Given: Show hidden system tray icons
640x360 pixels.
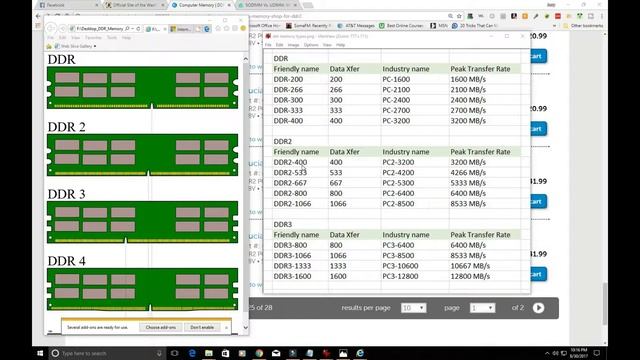Looking at the screenshot, I should [547, 353].
